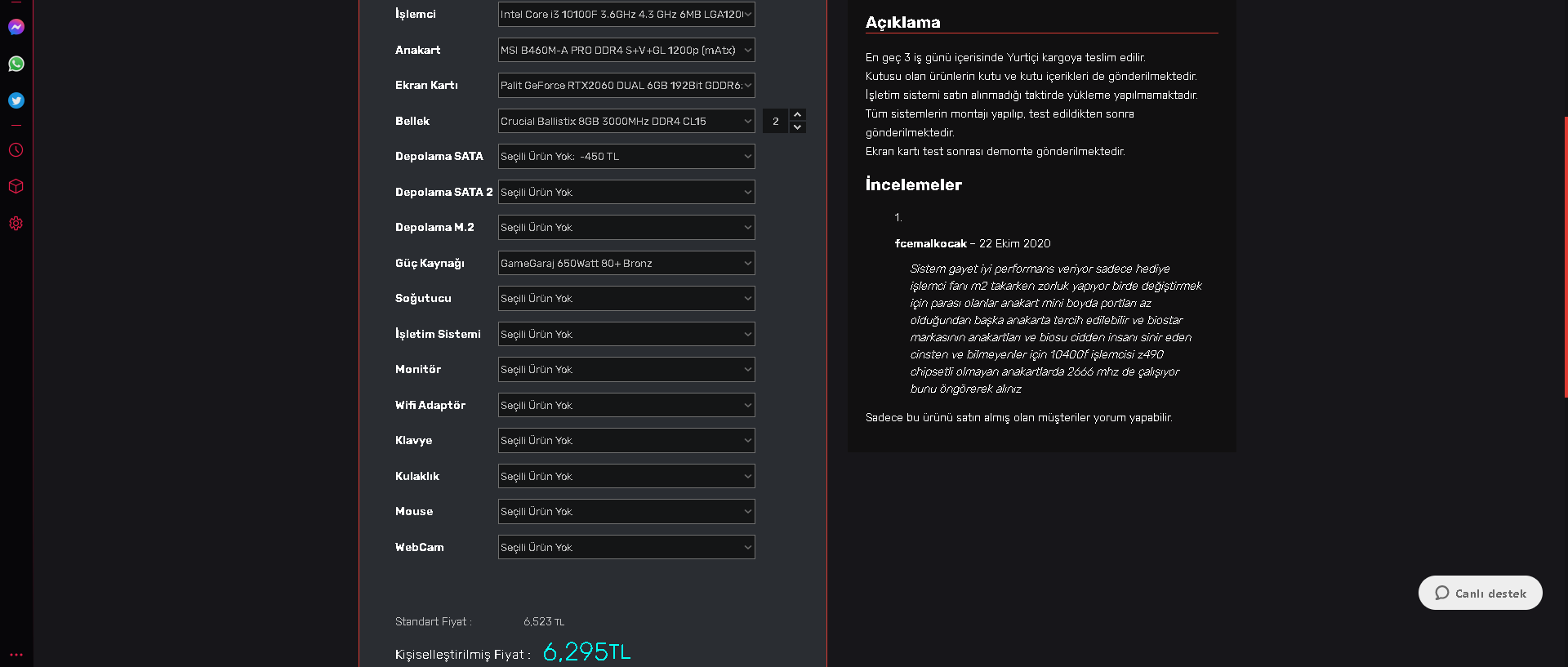This screenshot has height=667, width=1568.
Task: Expand the Depolama SATA dropdown
Action: click(626, 157)
